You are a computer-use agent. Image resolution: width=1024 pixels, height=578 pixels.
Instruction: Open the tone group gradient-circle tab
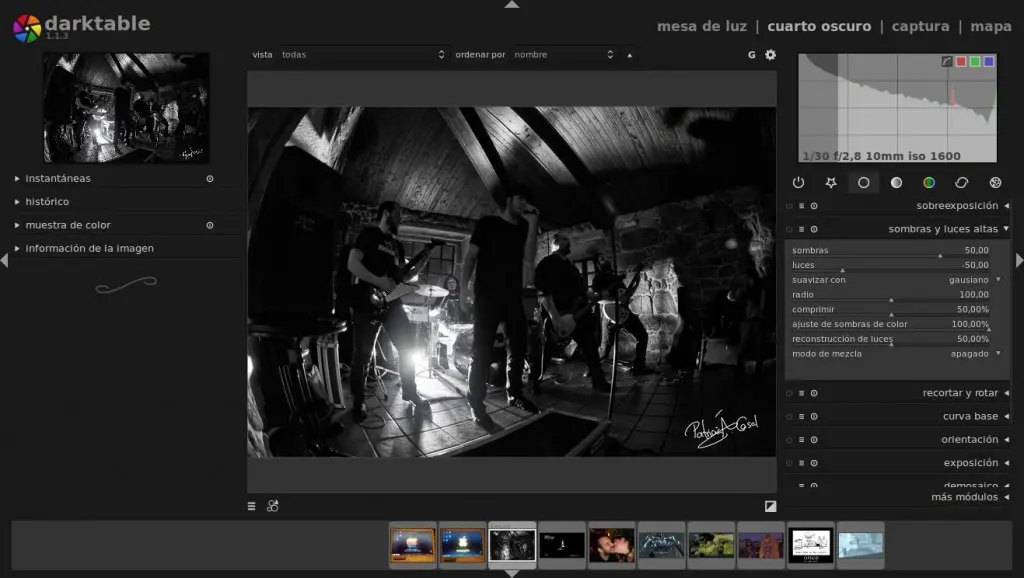coord(896,183)
